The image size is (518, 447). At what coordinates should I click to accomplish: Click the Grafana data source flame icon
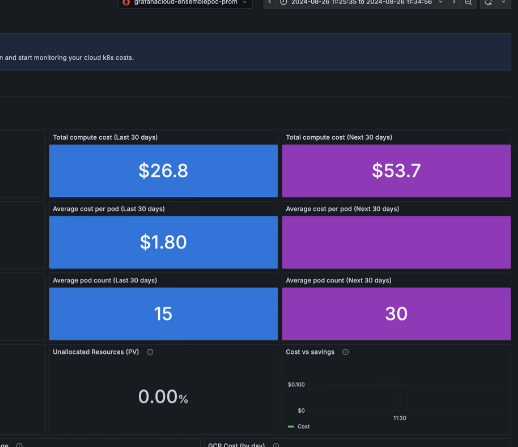[x=126, y=3]
